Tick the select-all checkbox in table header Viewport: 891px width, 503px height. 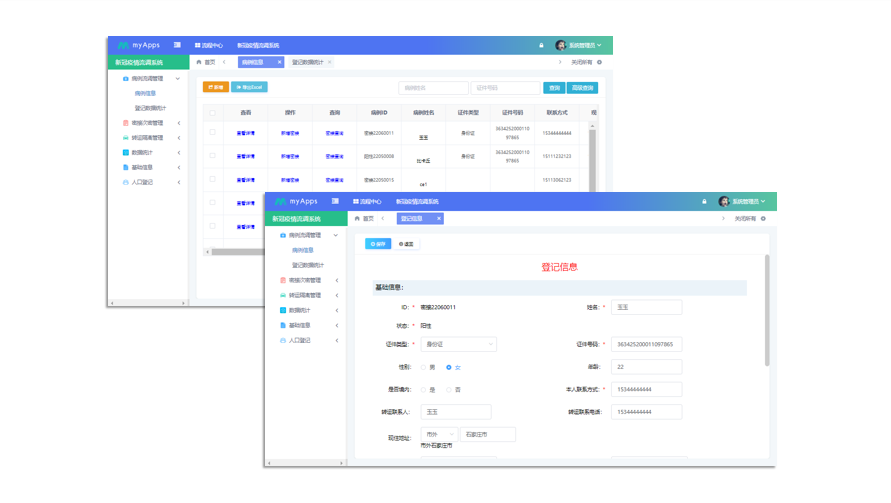click(211, 112)
